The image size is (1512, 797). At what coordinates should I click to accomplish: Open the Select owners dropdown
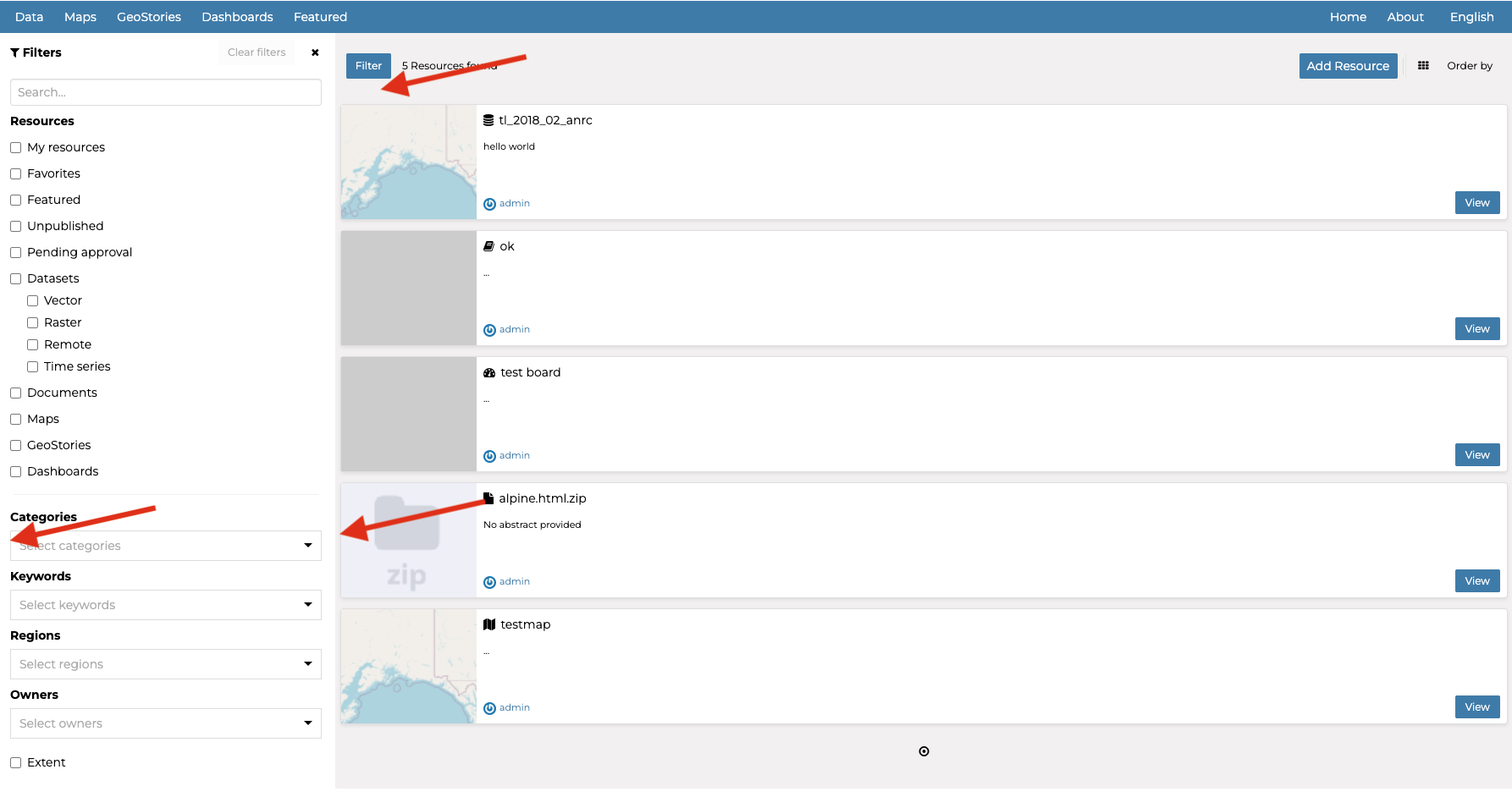tap(166, 723)
